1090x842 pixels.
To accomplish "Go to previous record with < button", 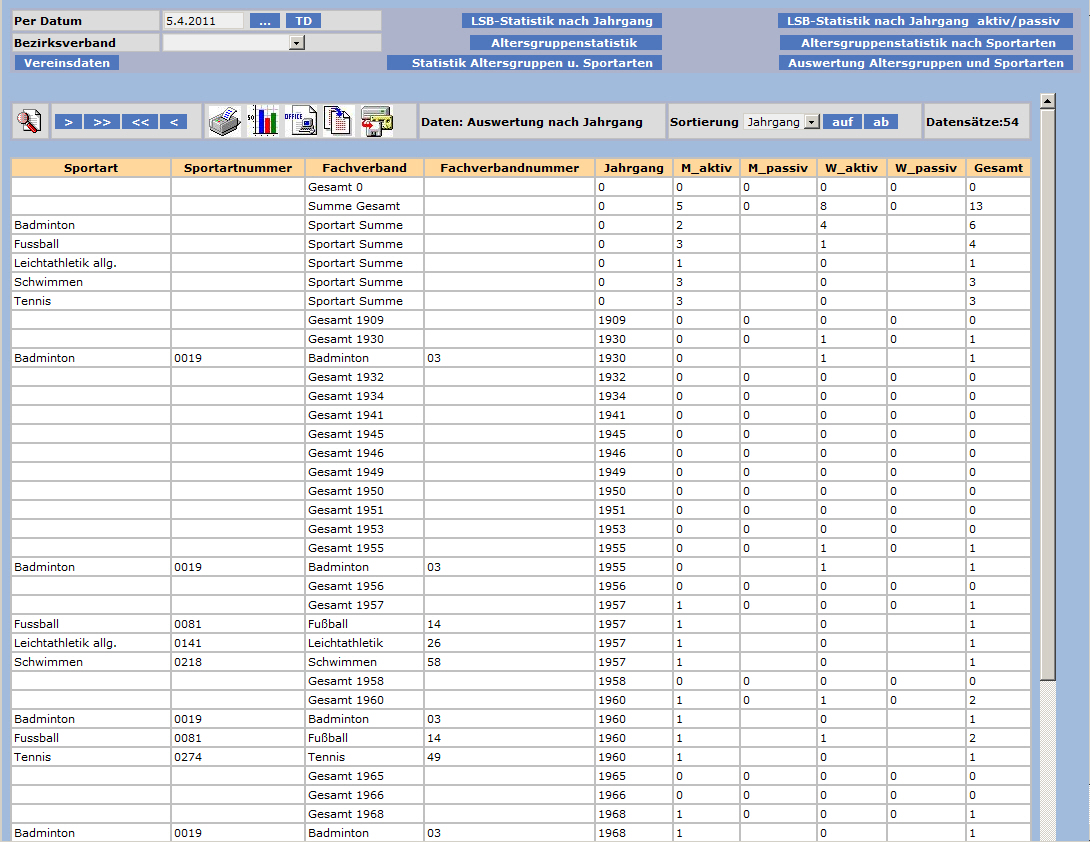I will coord(174,122).
